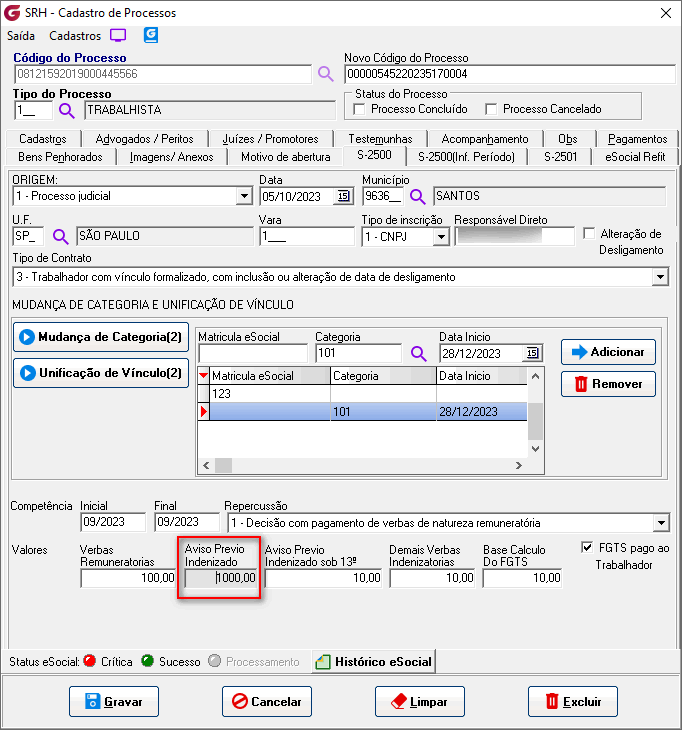Image resolution: width=682 pixels, height=730 pixels.
Task: Switch to the S-2501 tab
Action: pos(560,156)
